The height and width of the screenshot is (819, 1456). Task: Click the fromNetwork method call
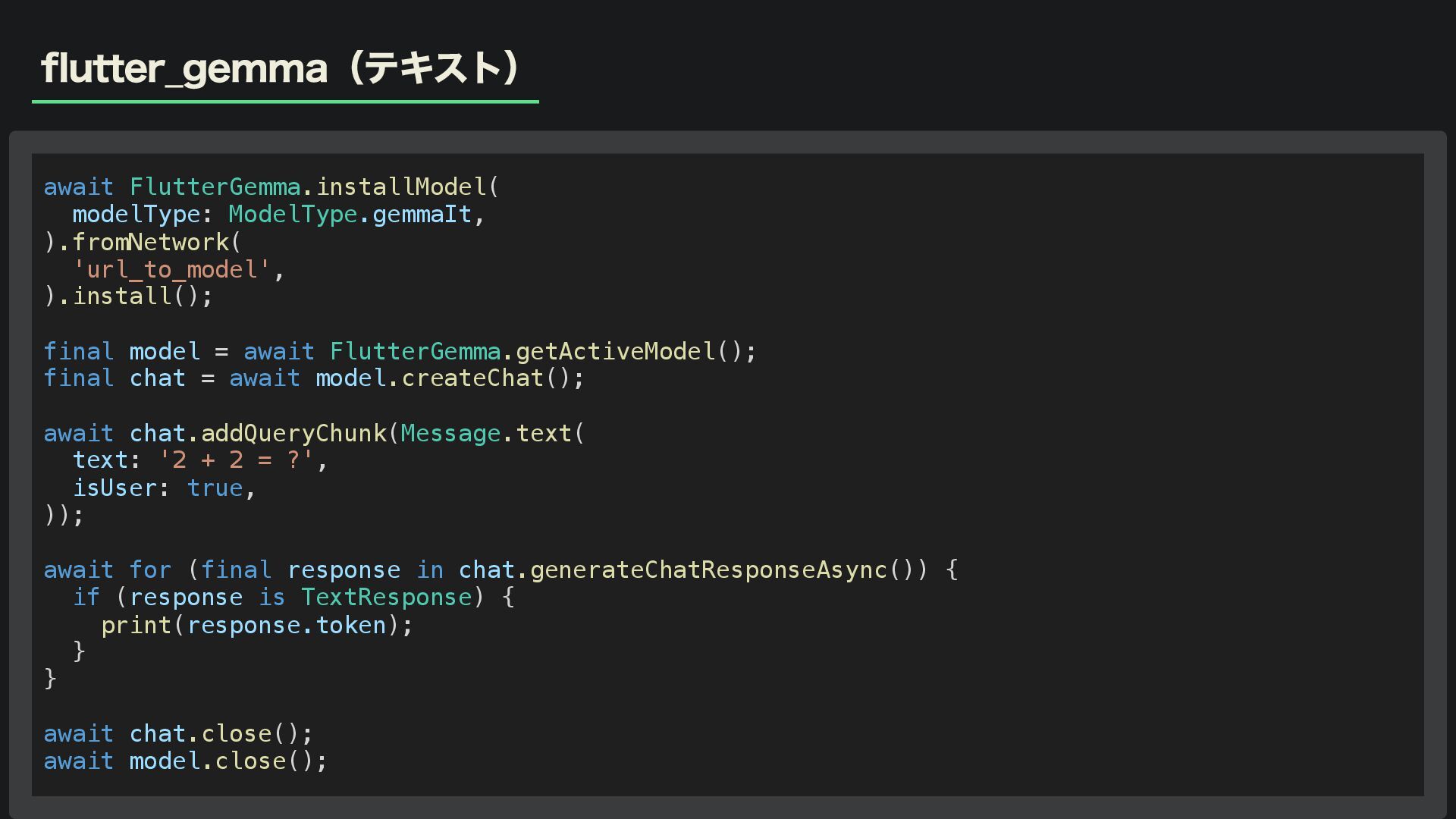pyautogui.click(x=150, y=243)
